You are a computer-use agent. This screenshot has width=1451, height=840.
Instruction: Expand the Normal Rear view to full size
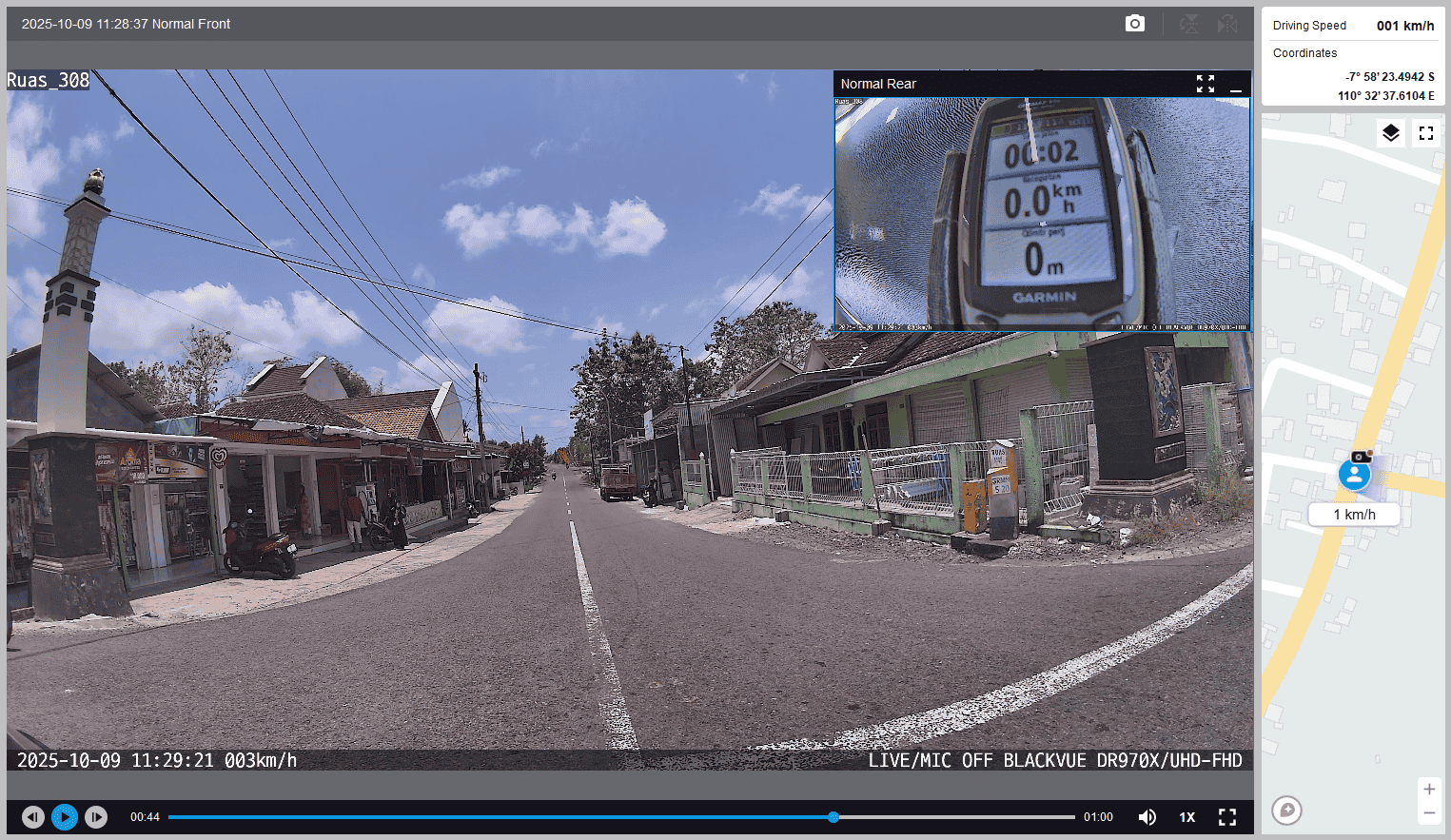pyautogui.click(x=1206, y=84)
